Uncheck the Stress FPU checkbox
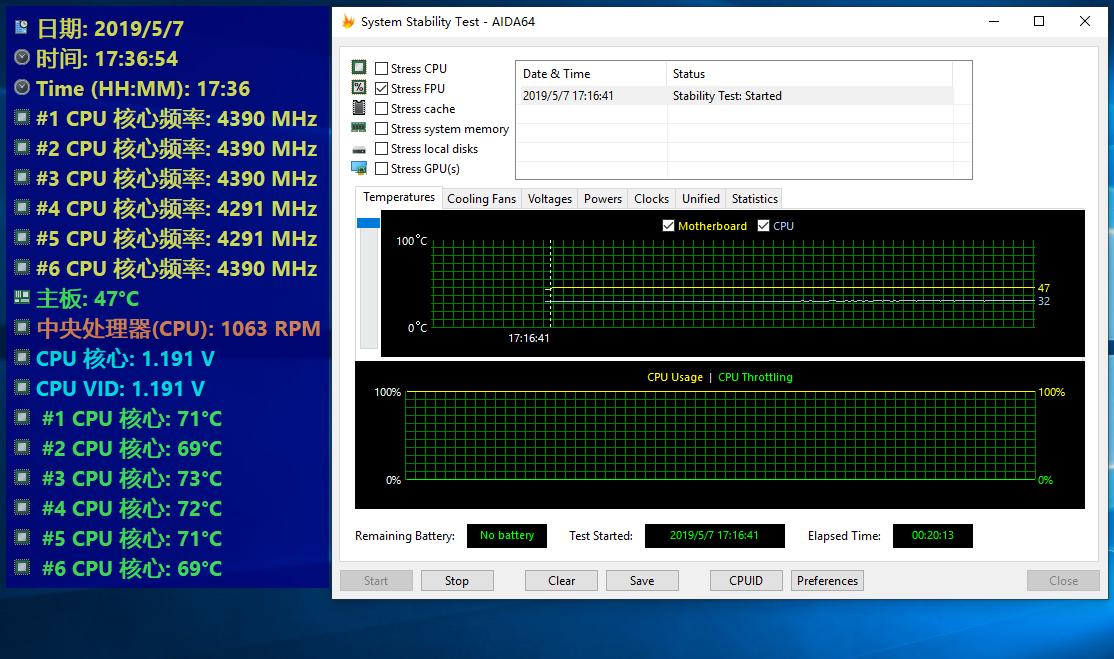 point(382,88)
